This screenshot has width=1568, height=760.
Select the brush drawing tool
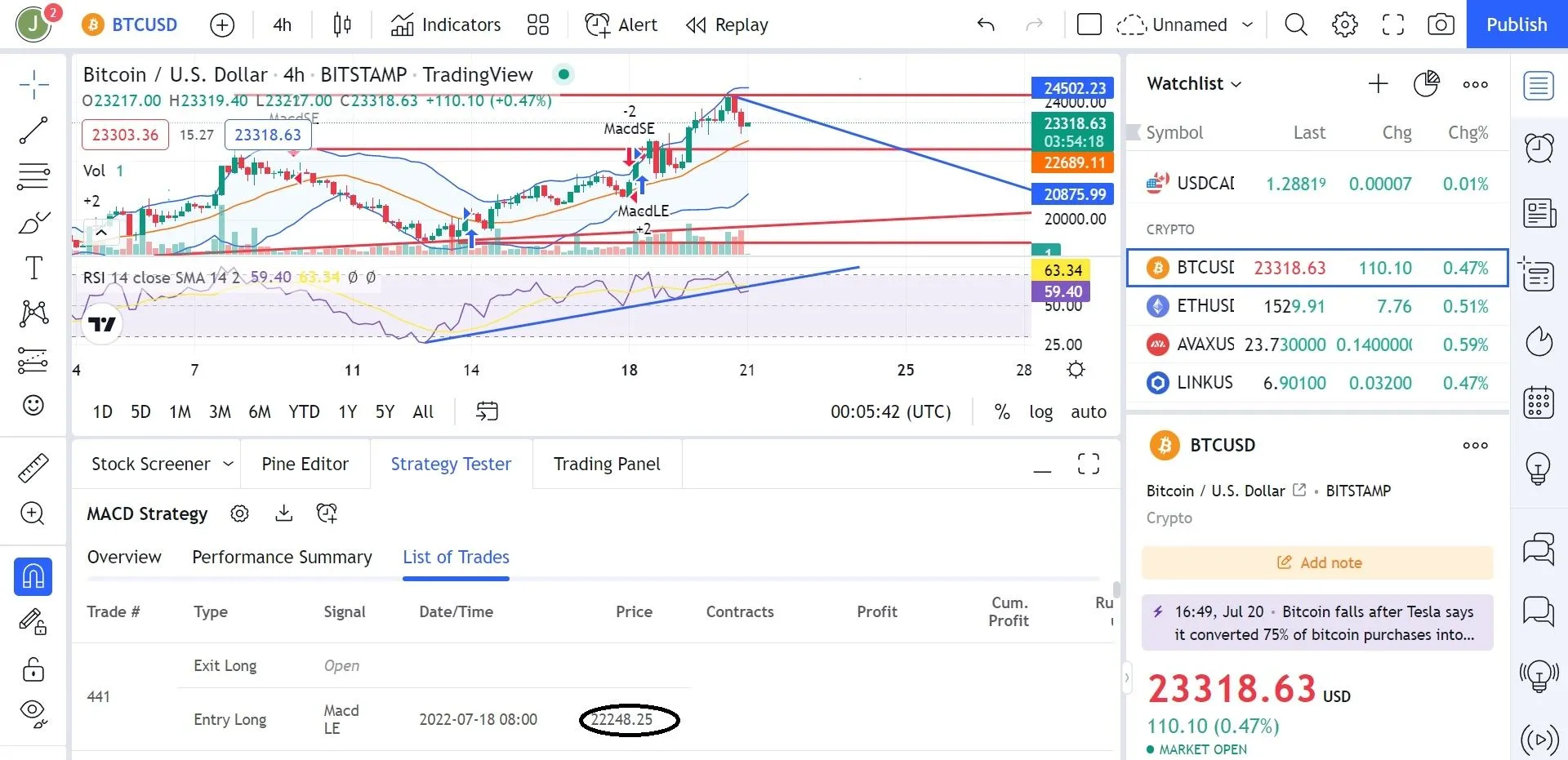33,221
